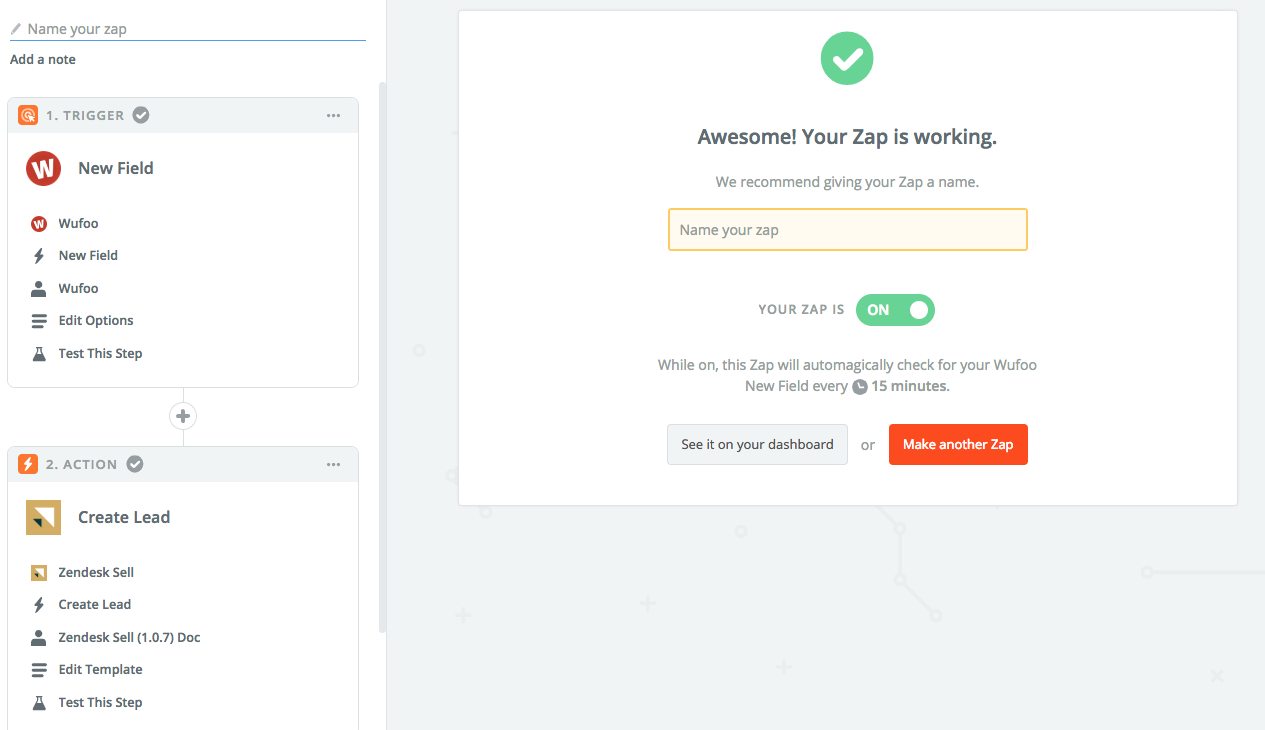
Task: Click the clock icon next to 15 minutes
Action: [859, 387]
